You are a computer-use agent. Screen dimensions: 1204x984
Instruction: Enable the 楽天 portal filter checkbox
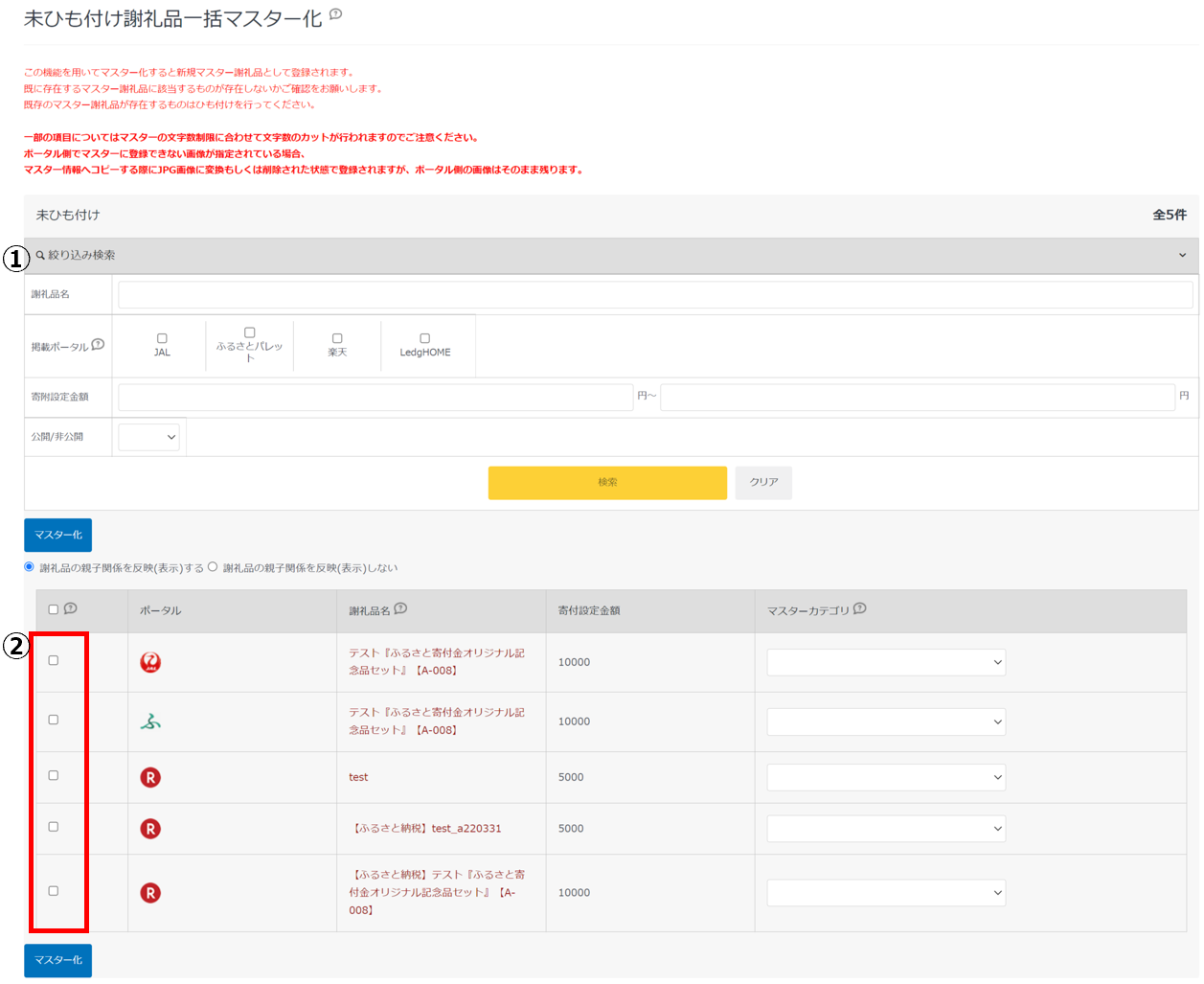(337, 338)
